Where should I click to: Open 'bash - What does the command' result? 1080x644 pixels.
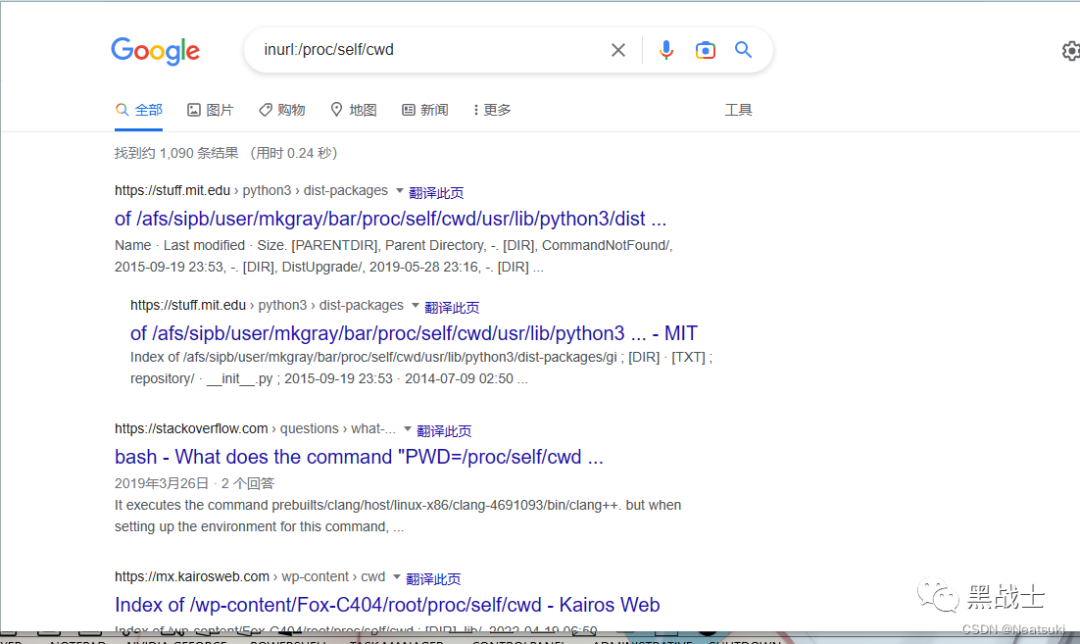(x=359, y=457)
